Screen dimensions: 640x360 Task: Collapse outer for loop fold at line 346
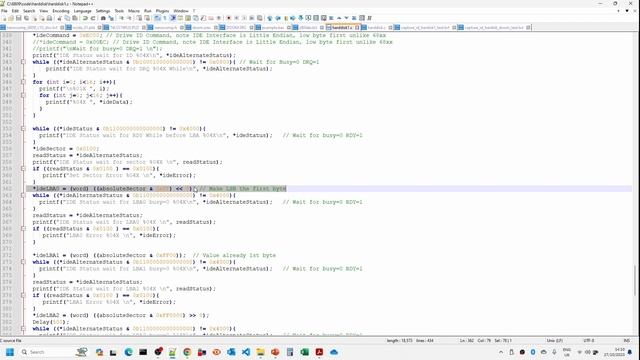[23, 82]
